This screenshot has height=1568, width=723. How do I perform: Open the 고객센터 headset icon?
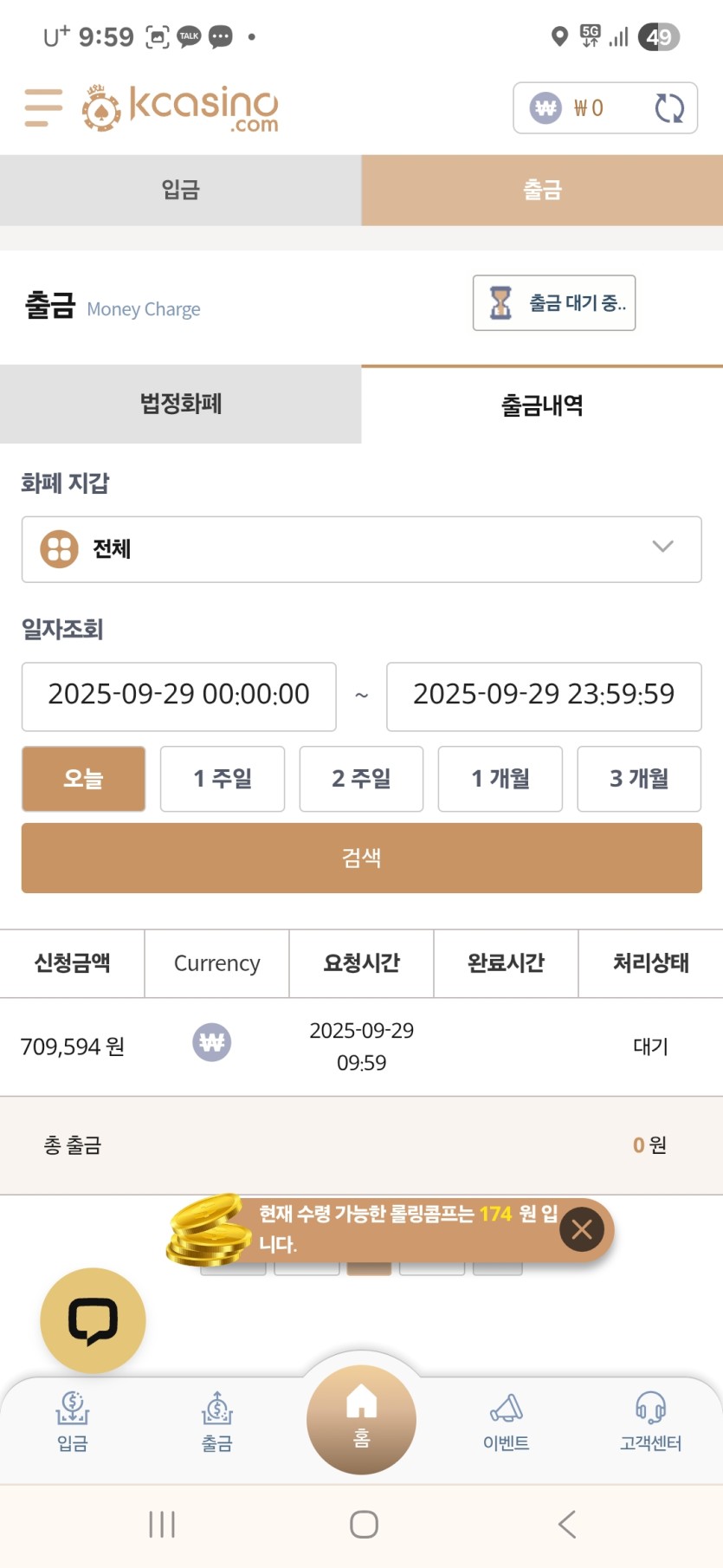click(x=650, y=1422)
